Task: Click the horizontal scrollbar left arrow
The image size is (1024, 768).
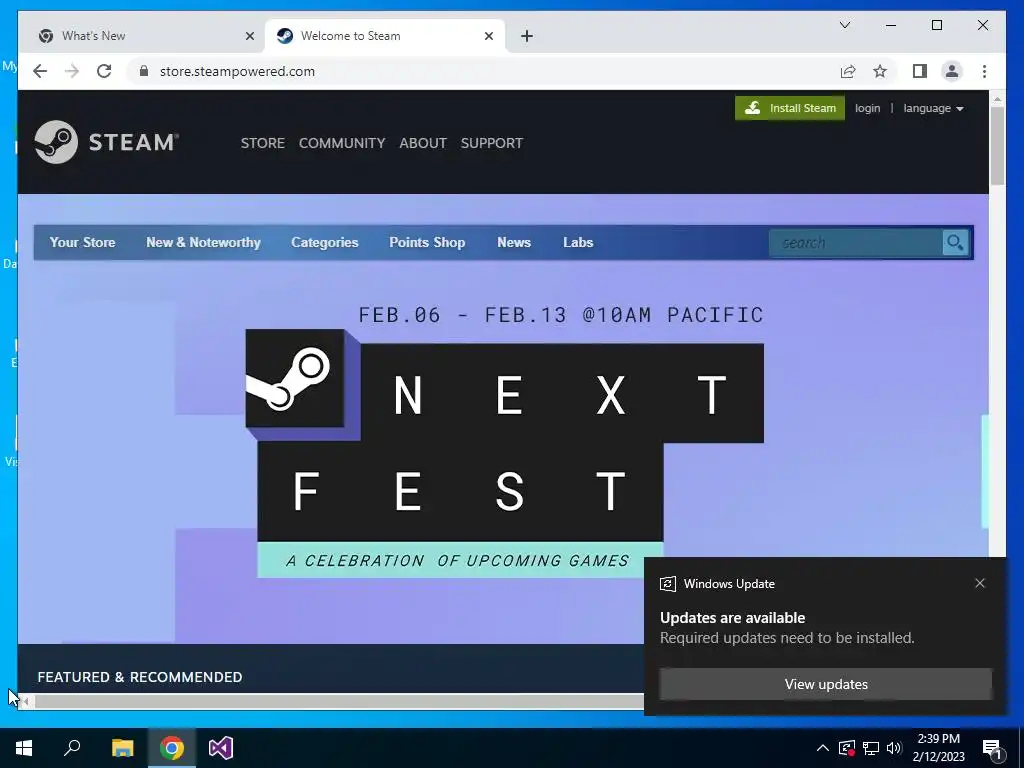Action: (25, 702)
